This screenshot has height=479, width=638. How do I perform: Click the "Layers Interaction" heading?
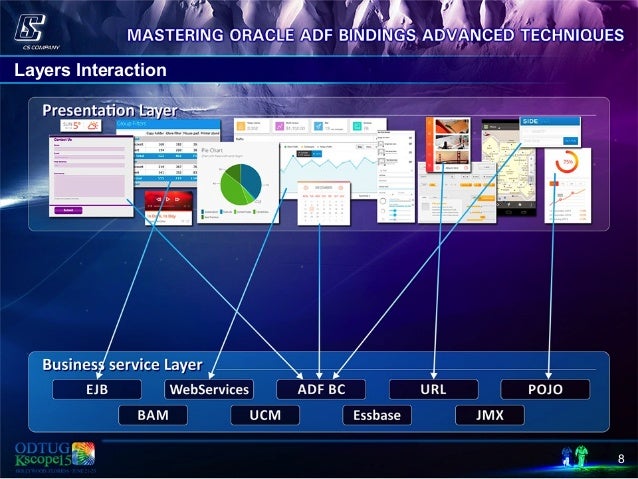point(90,70)
